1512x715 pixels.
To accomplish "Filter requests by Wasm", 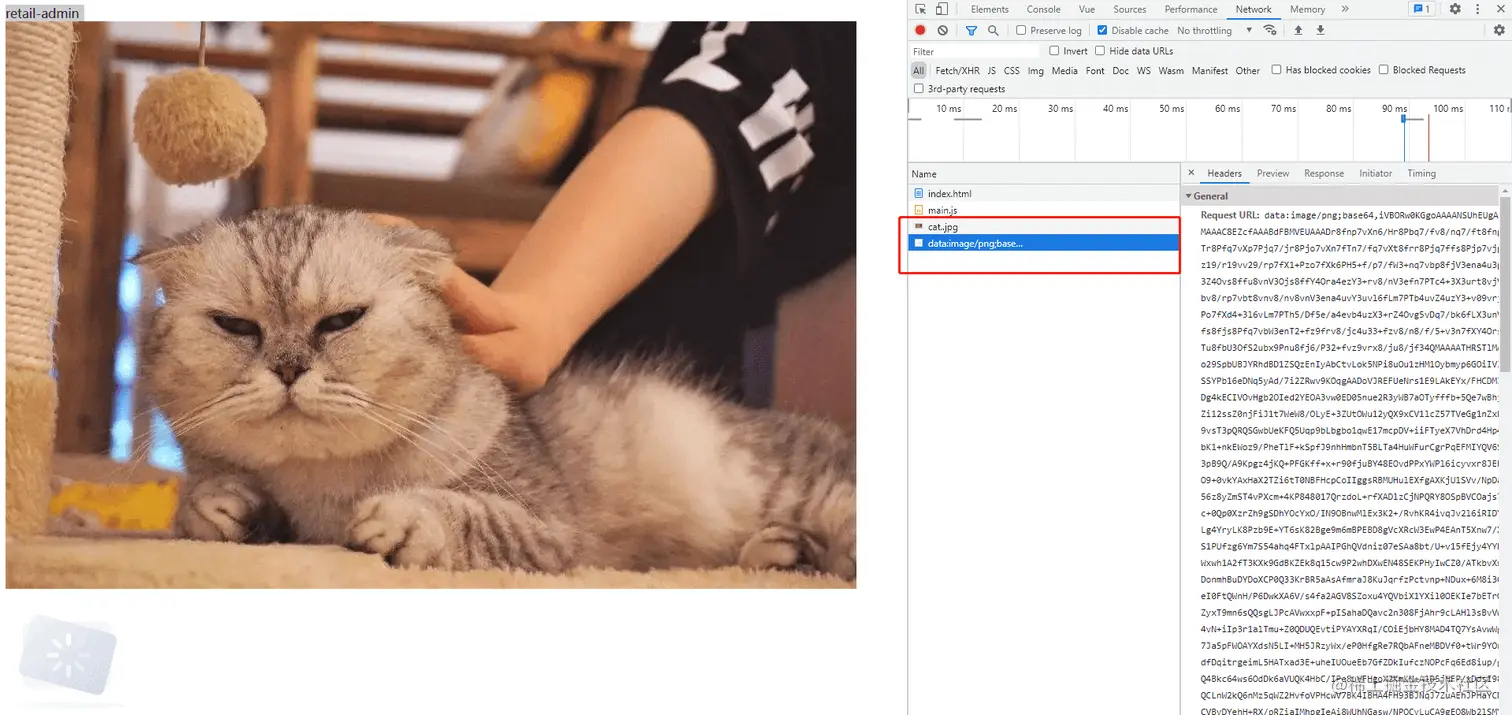I will coord(1172,70).
